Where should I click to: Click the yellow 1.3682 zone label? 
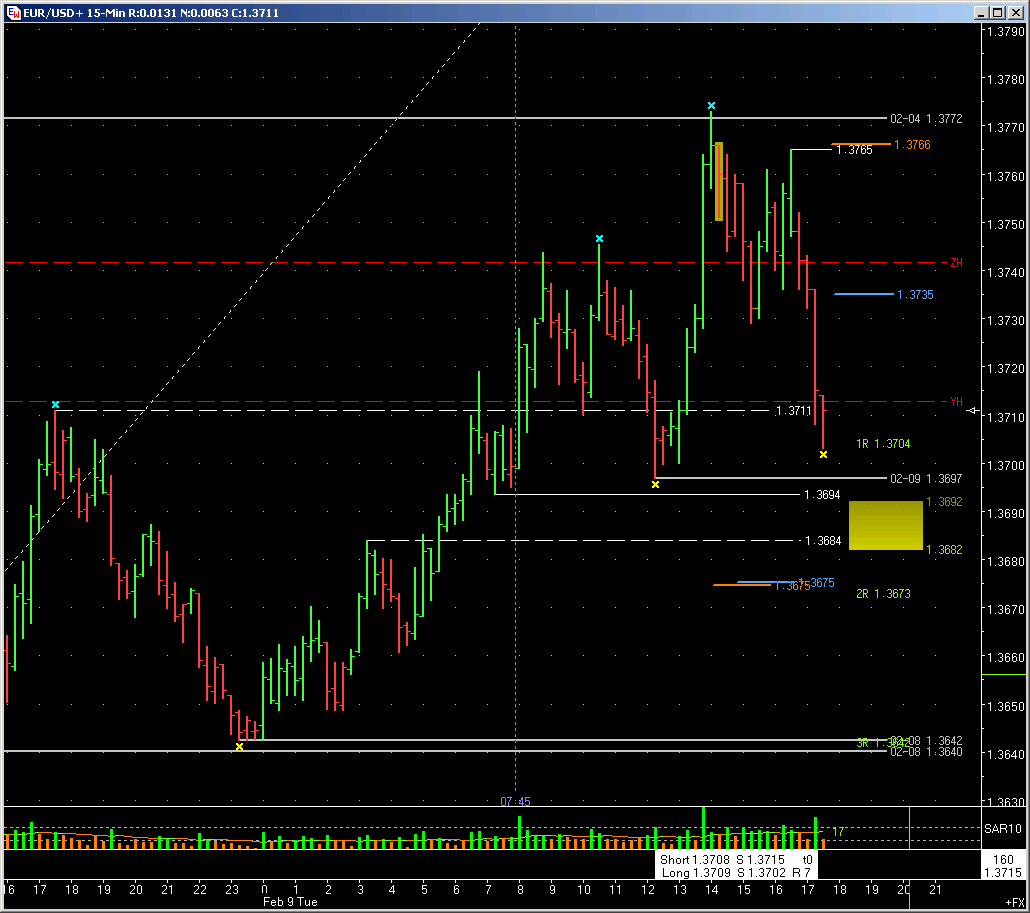pos(944,550)
